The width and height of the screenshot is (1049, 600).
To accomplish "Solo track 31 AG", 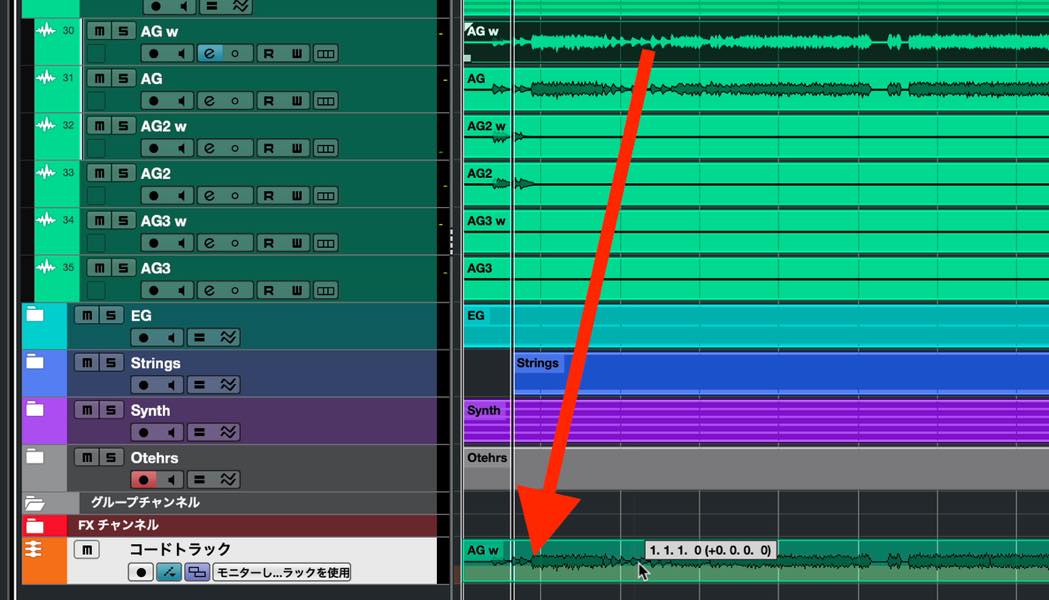I will (x=123, y=78).
